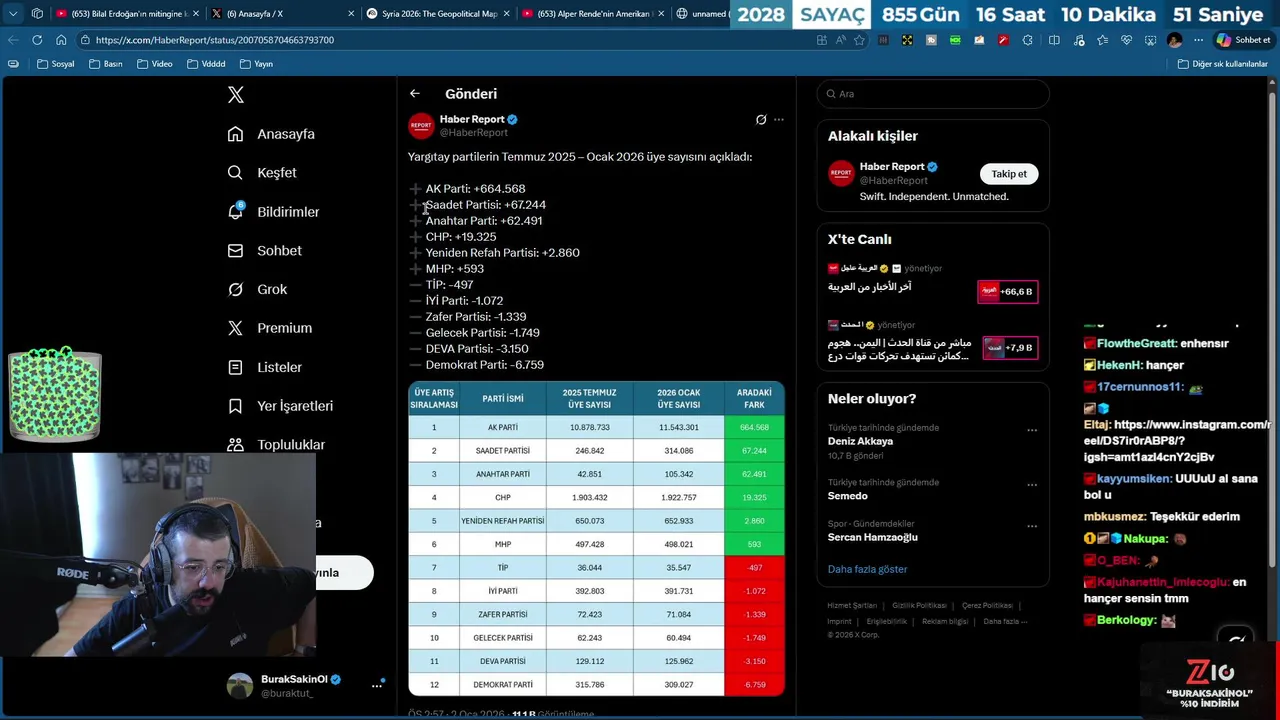1280x720 pixels.
Task: Open Topluluklar communities
Action: 276,444
